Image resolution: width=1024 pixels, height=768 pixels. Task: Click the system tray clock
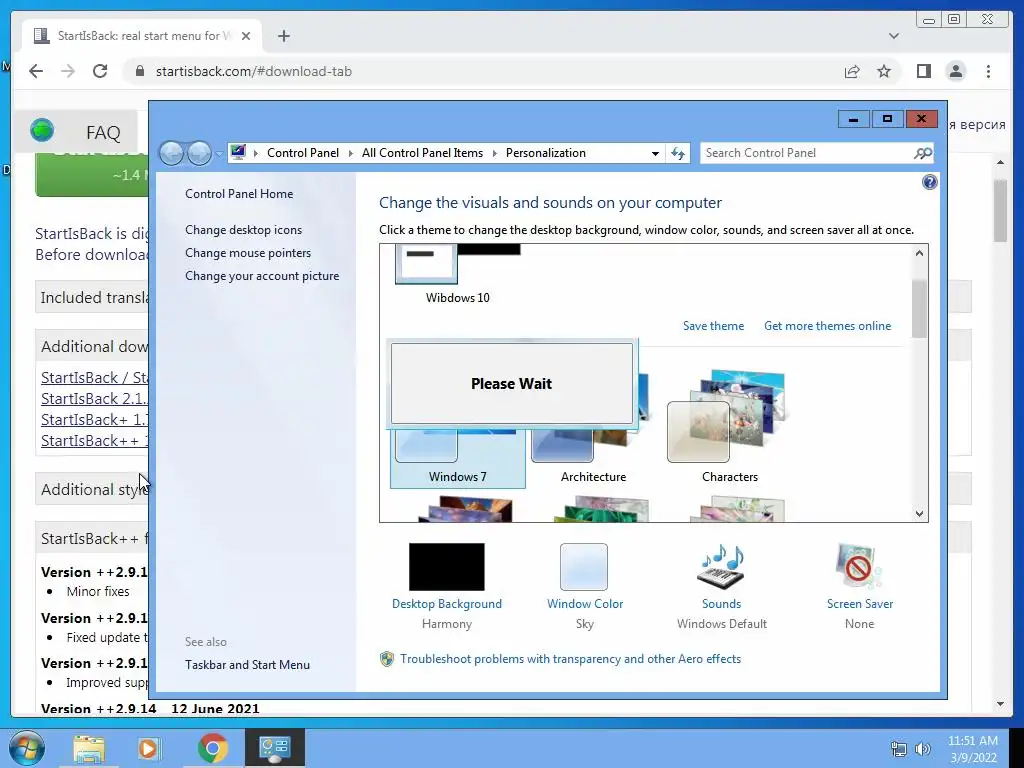pos(973,749)
